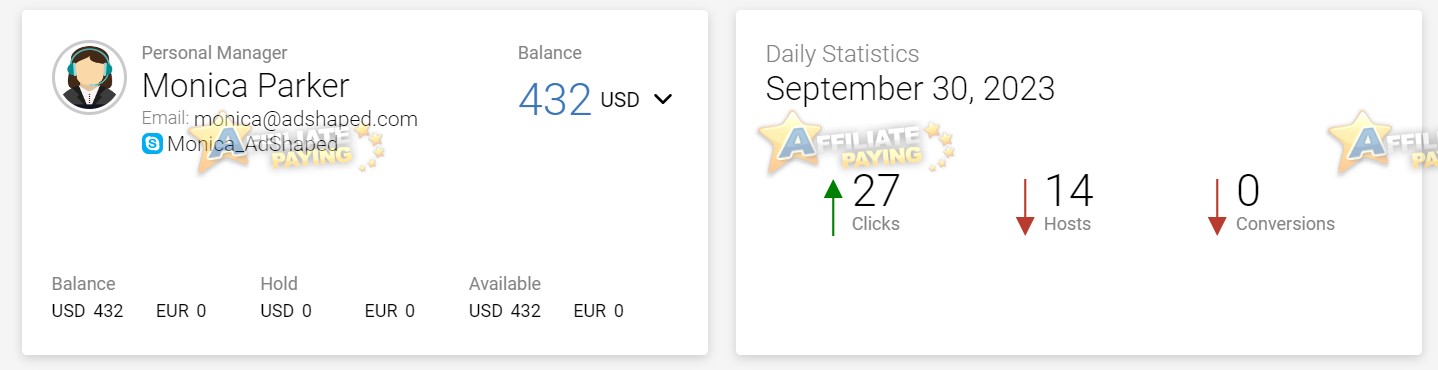Image resolution: width=1438 pixels, height=370 pixels.
Task: Click Monica Parker's avatar icon
Action: point(89,77)
